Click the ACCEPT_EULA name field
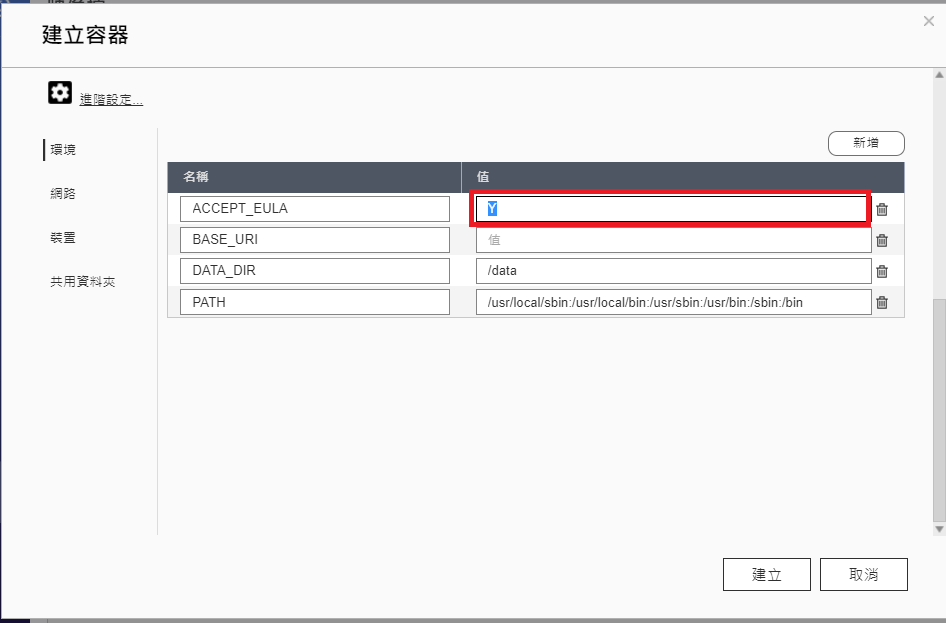Screen dimensions: 946x623 (314, 209)
